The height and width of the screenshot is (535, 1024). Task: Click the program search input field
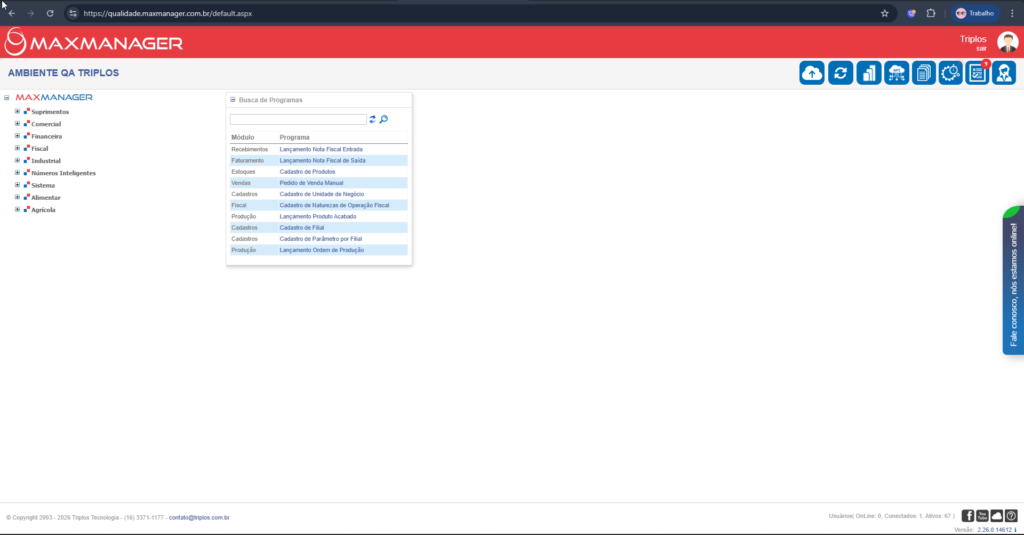[x=298, y=119]
